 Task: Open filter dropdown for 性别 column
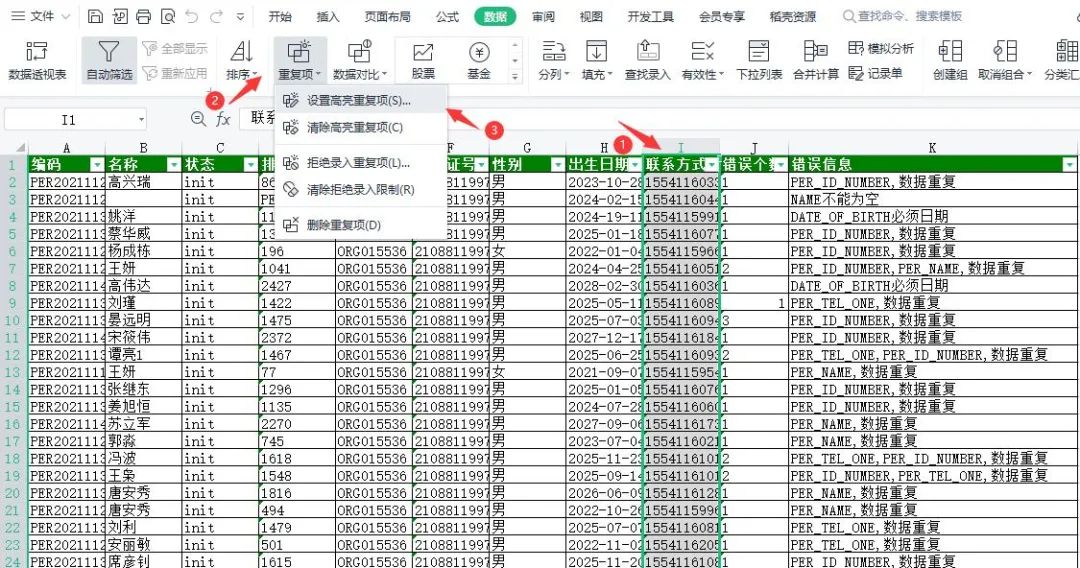tap(557, 165)
